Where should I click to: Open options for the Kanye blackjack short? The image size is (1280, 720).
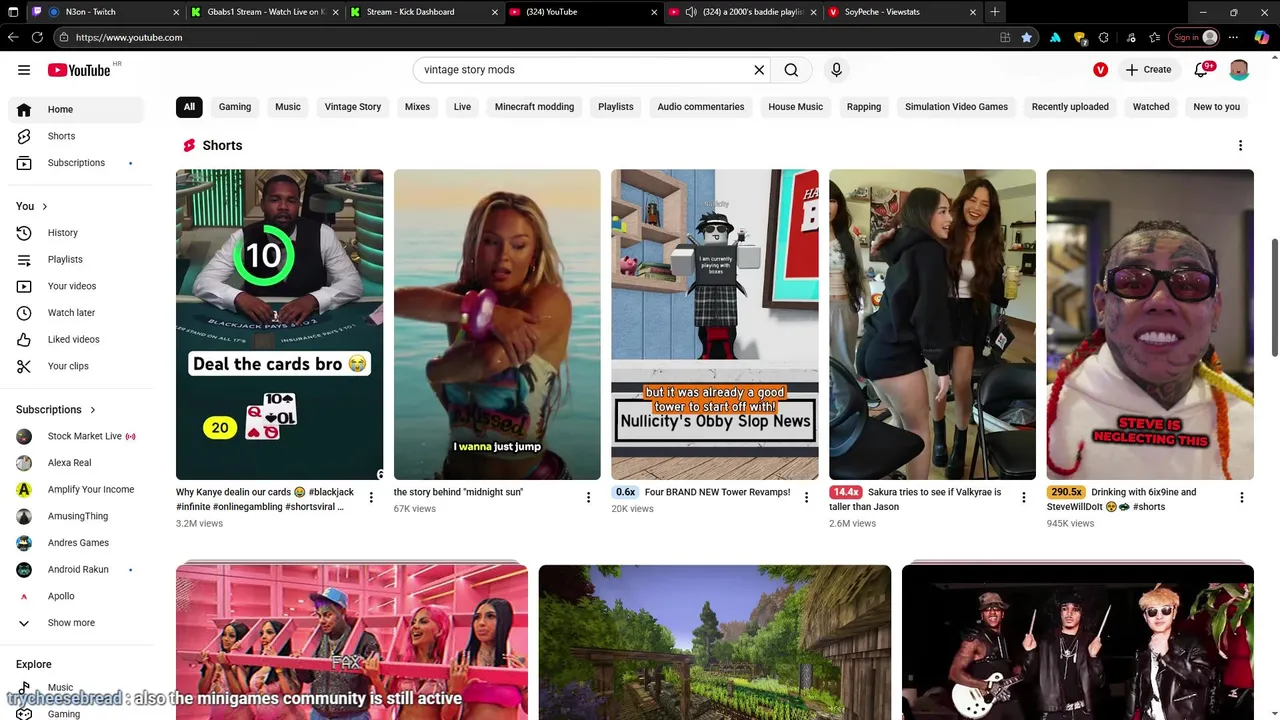[371, 498]
